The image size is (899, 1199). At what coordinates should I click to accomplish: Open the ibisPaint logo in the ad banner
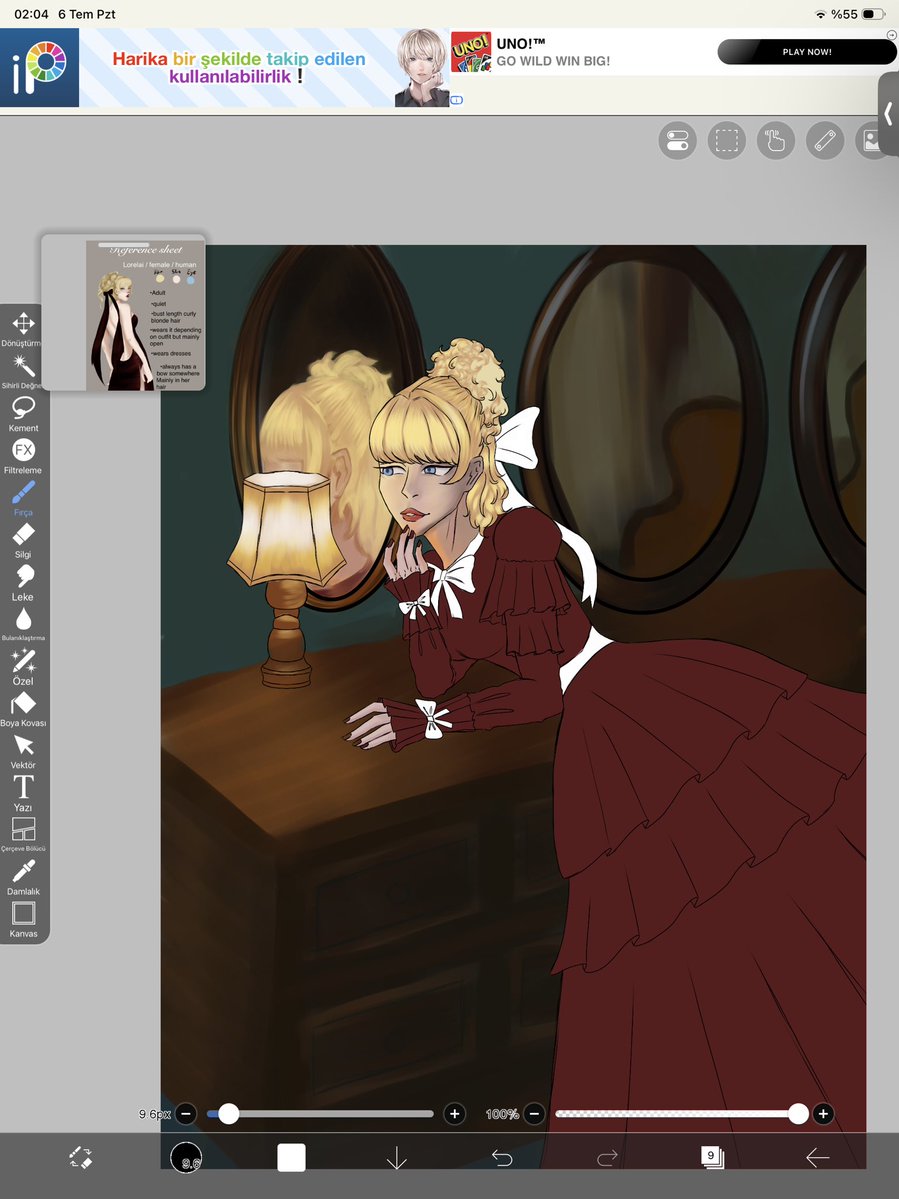click(39, 67)
